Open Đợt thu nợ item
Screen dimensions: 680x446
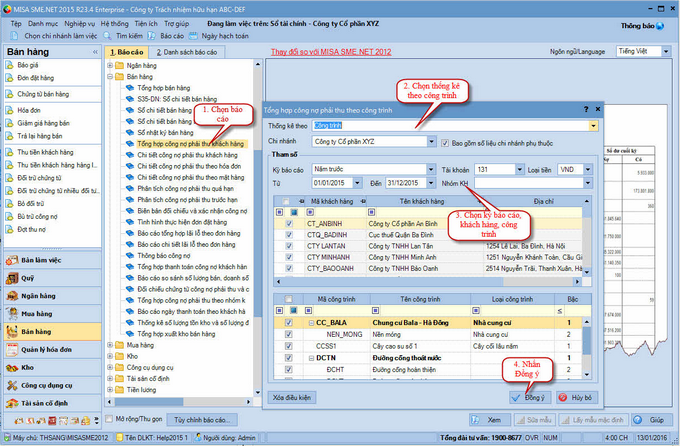point(31,230)
